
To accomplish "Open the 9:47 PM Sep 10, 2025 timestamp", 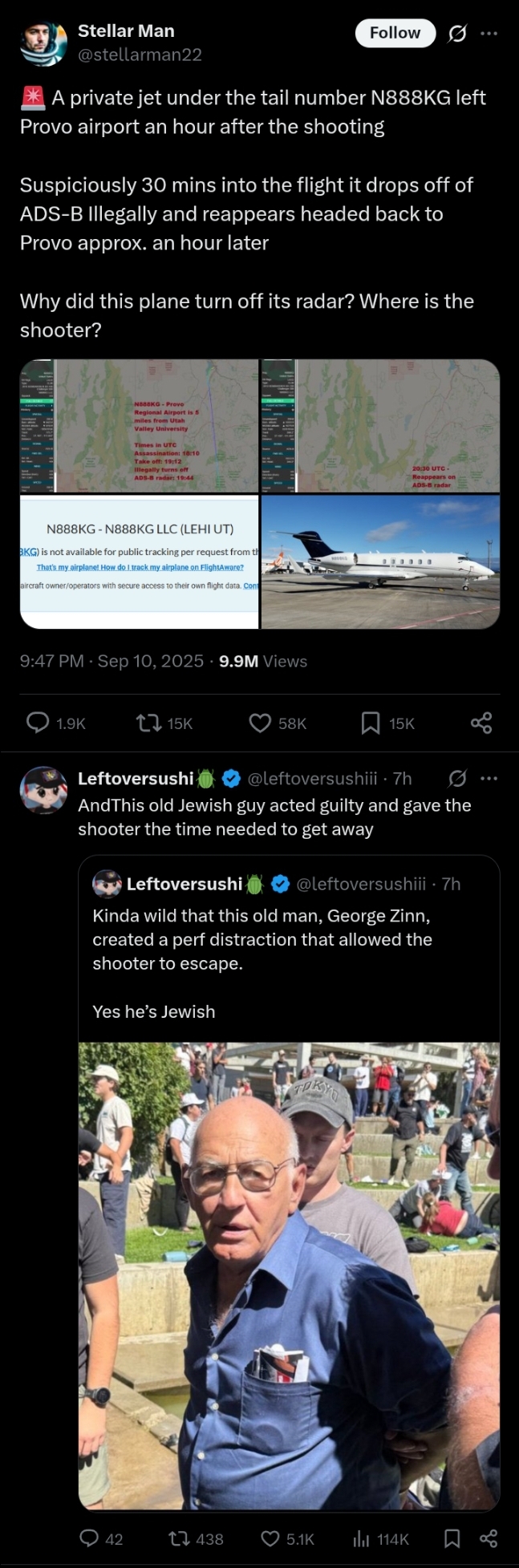I will point(112,661).
